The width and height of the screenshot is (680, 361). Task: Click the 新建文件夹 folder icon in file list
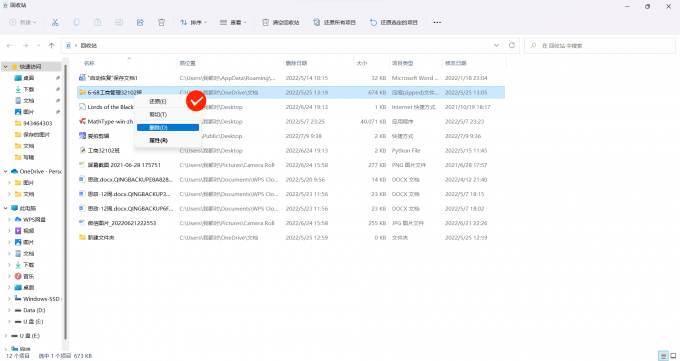click(82, 237)
